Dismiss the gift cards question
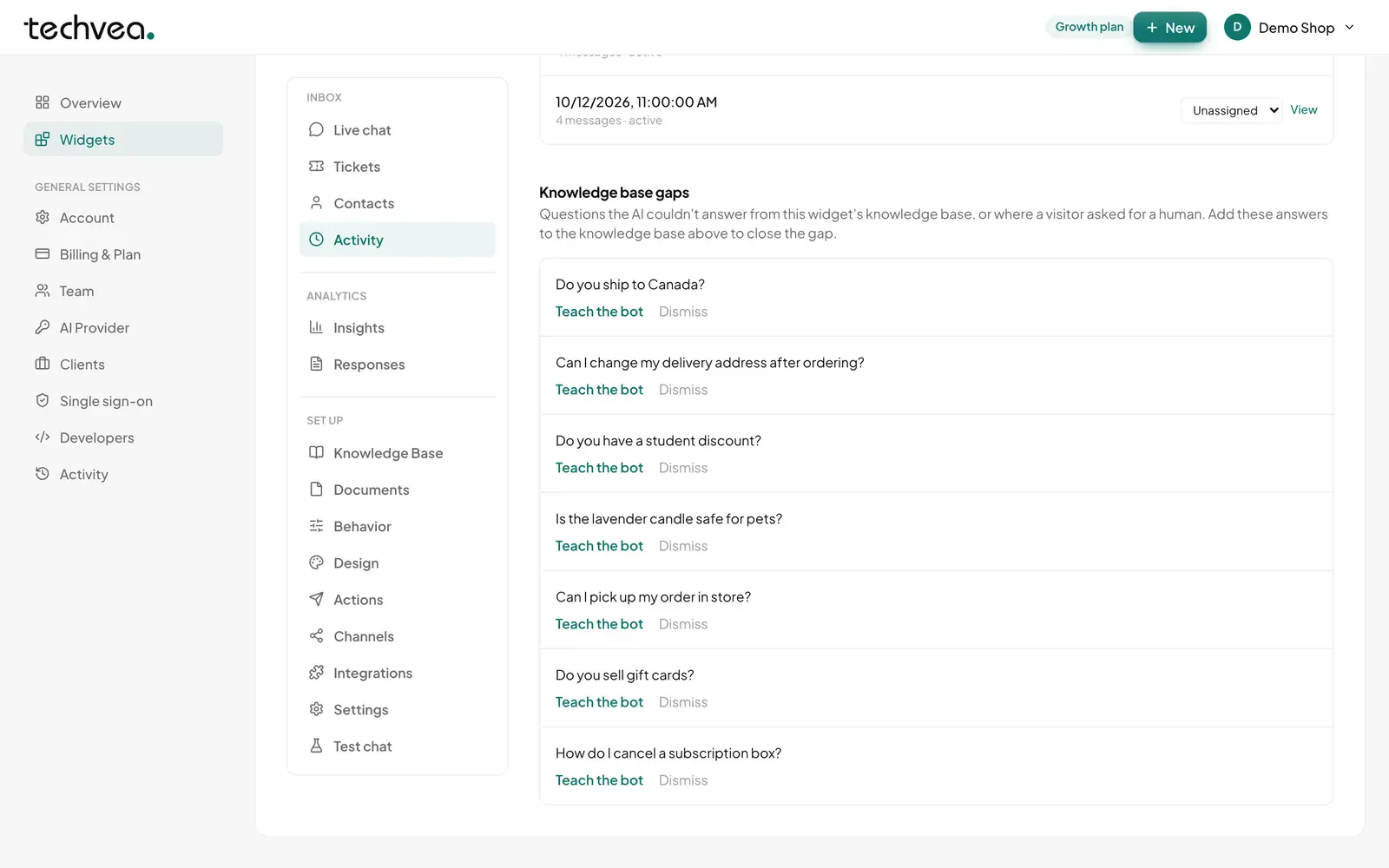 [683, 702]
